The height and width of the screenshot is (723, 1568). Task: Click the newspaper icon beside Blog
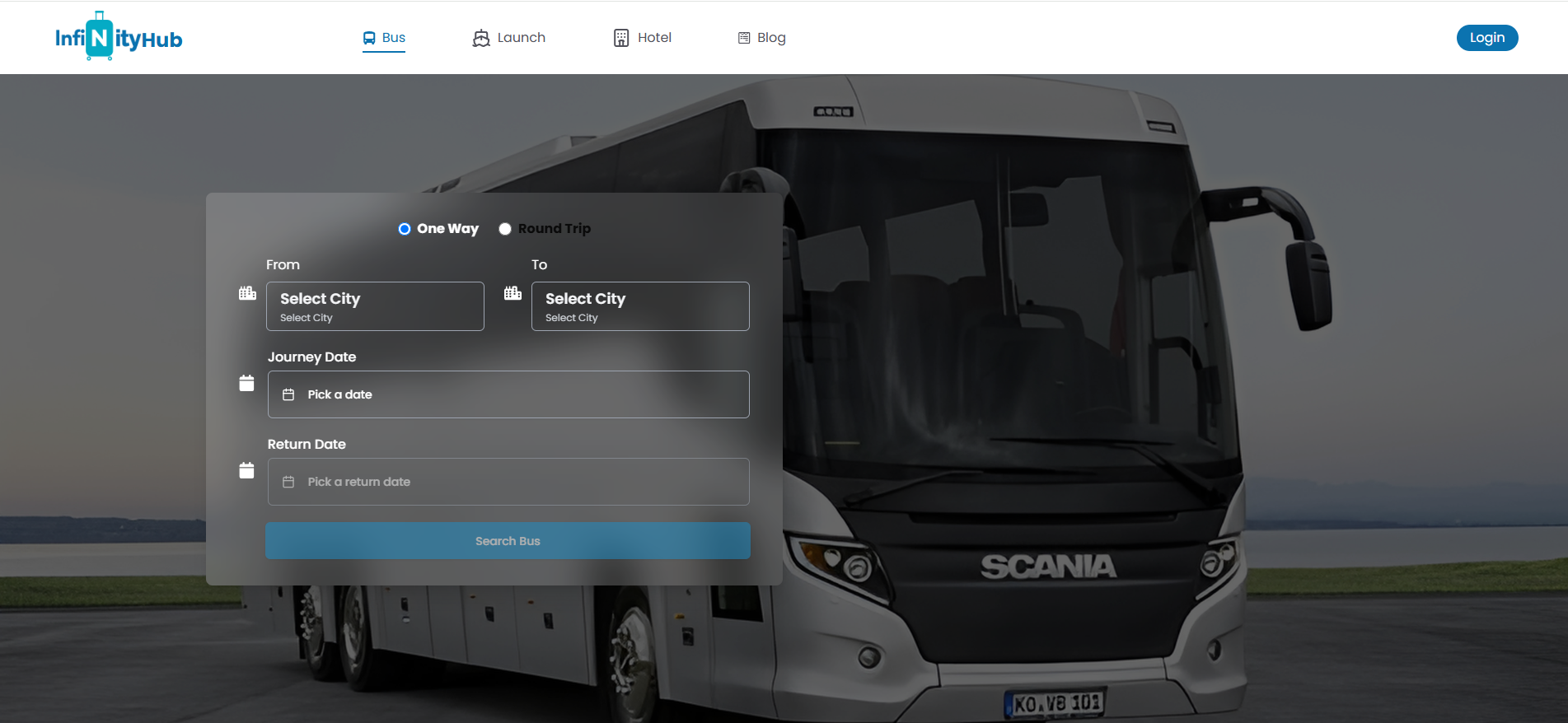click(744, 38)
